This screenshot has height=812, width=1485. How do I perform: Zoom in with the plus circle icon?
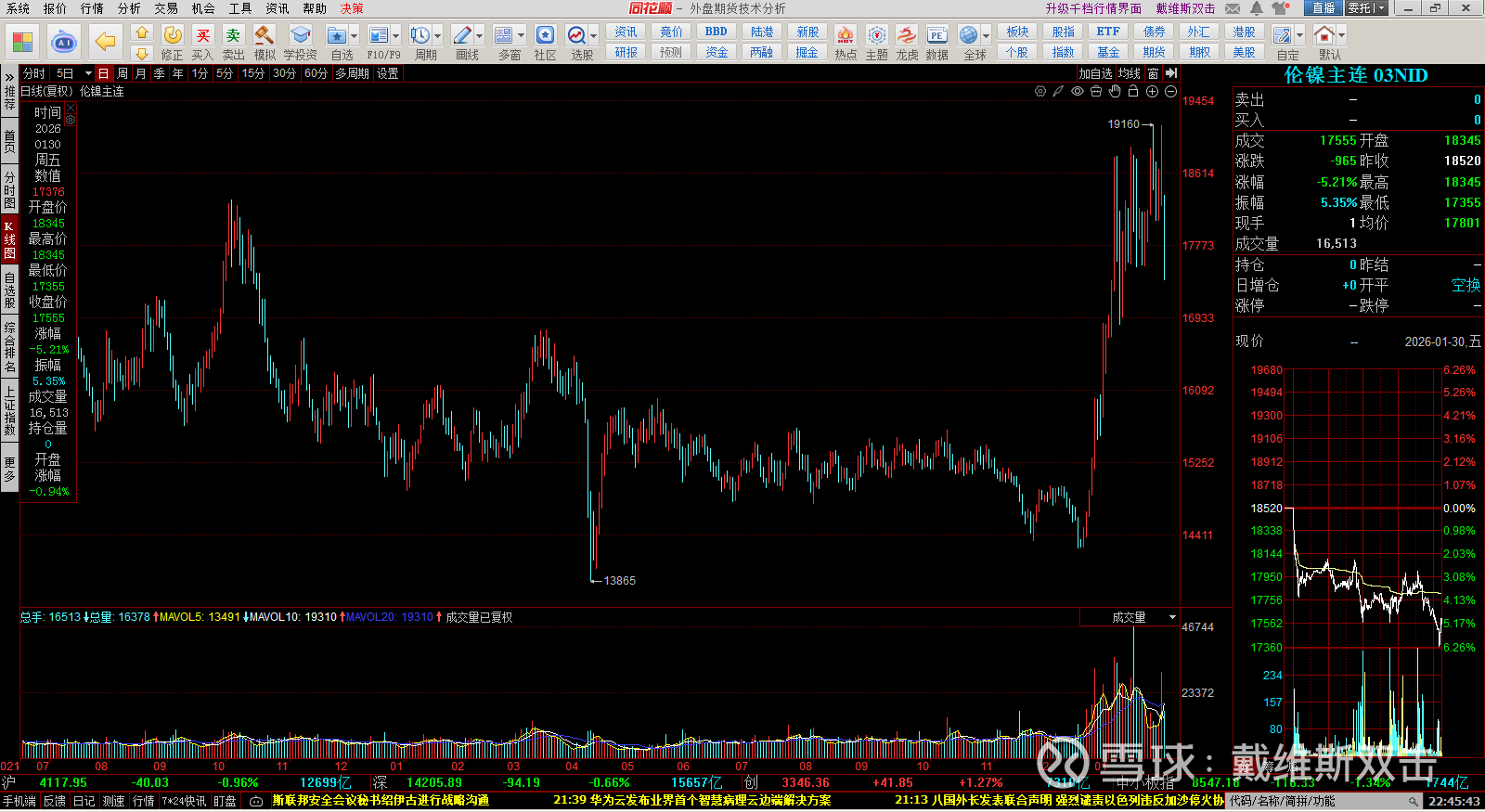coord(1152,91)
